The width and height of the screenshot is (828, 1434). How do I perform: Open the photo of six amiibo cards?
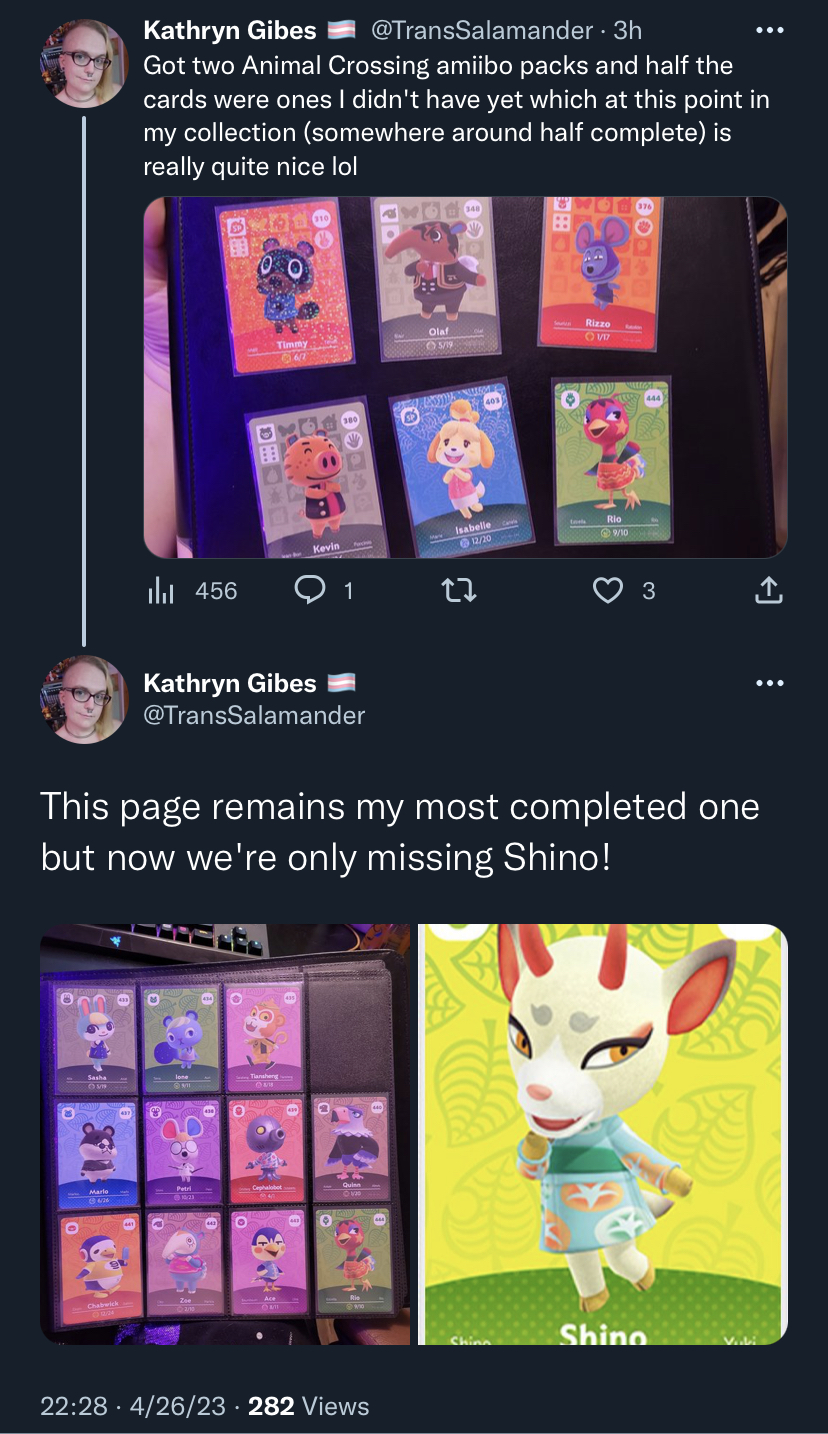coord(465,377)
